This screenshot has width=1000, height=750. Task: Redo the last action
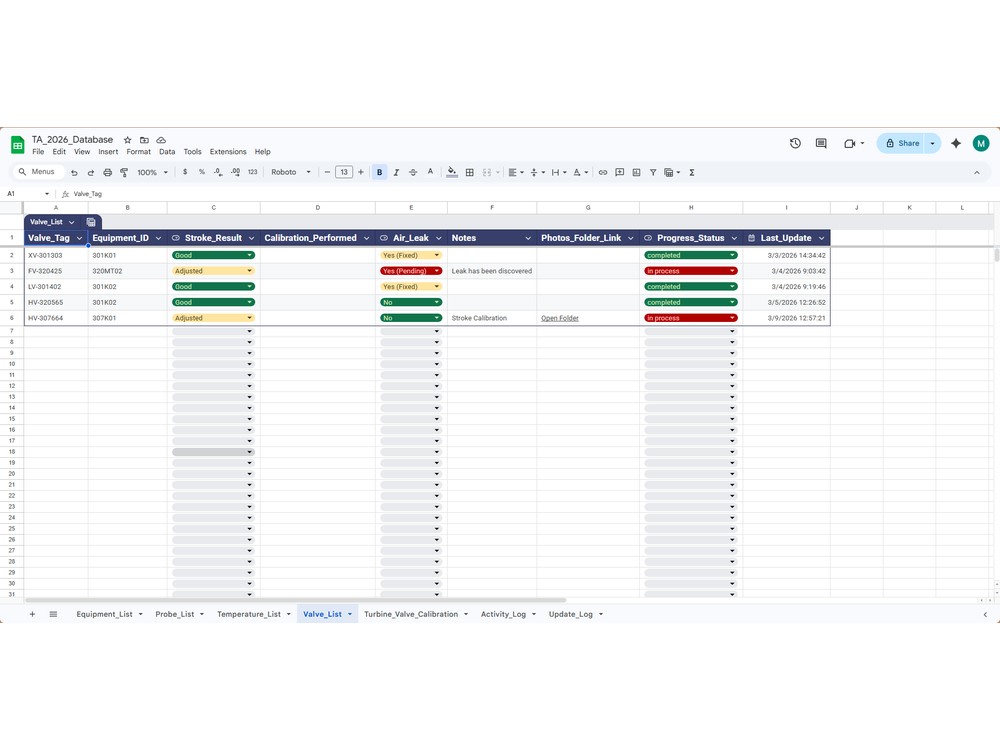tap(91, 172)
